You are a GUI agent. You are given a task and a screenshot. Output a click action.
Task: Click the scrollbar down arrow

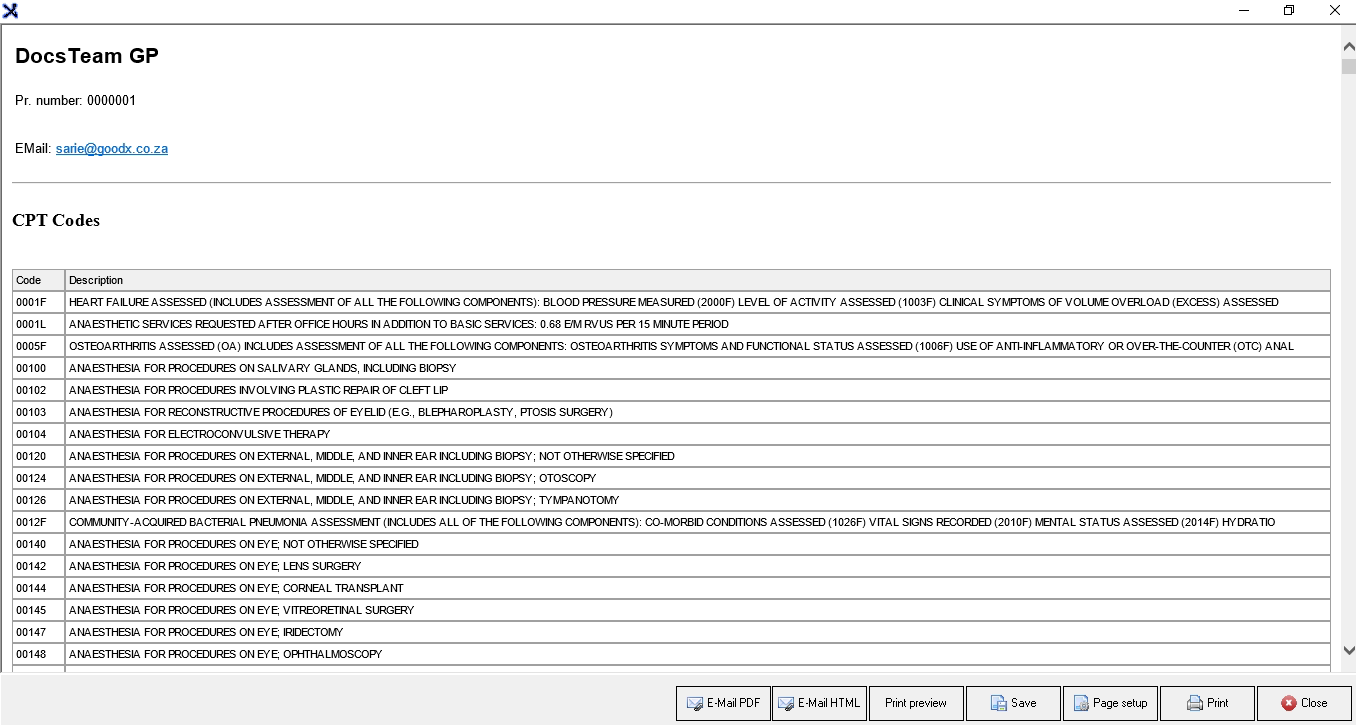coord(1348,651)
